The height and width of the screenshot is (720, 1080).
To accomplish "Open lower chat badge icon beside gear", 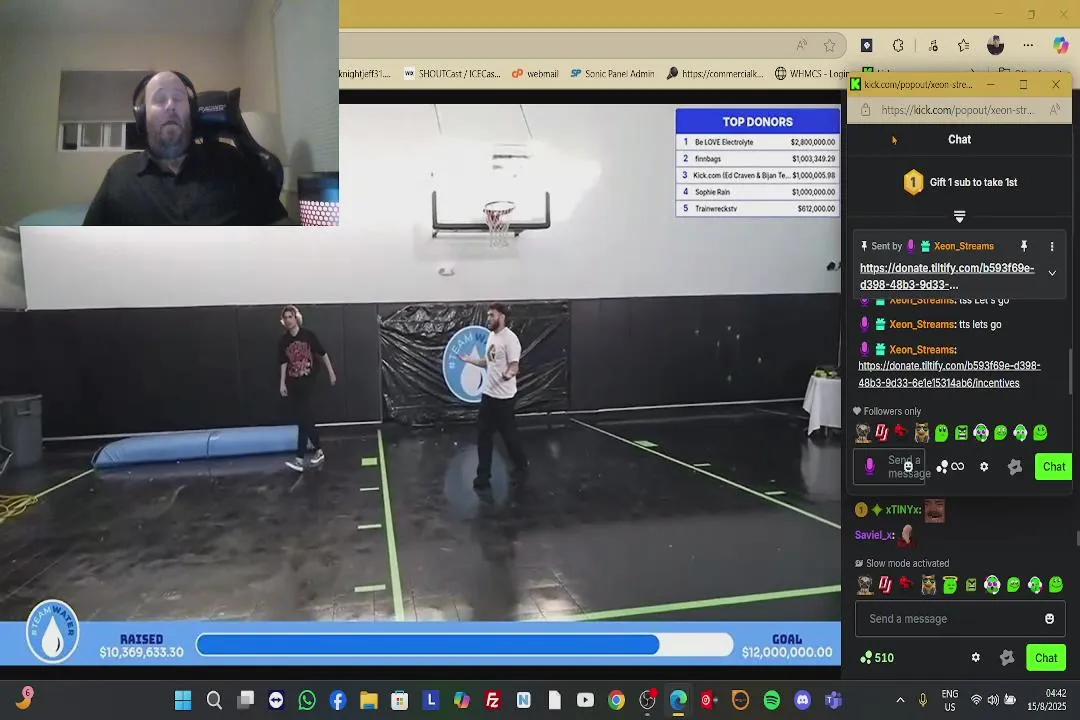I will pos(1006,657).
